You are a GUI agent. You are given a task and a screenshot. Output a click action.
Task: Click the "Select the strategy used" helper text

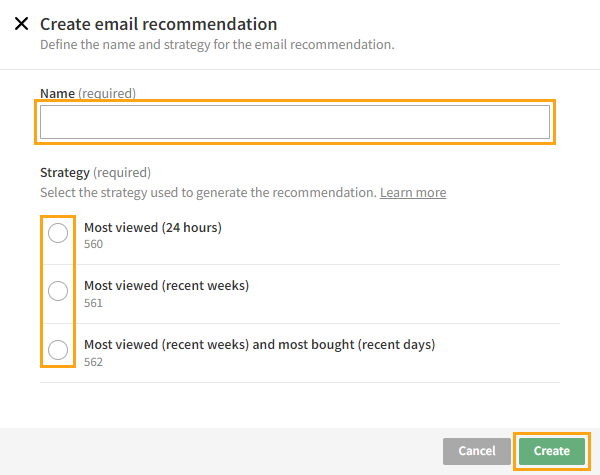(207, 192)
